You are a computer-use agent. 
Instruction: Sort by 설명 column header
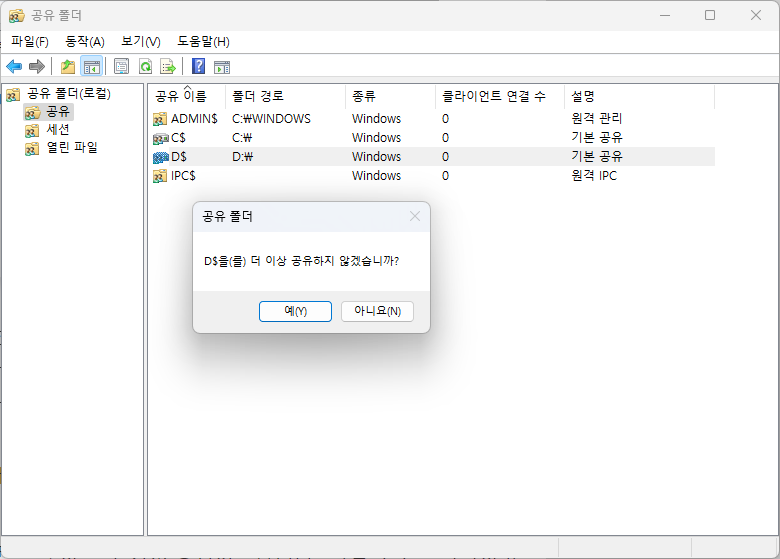click(640, 96)
